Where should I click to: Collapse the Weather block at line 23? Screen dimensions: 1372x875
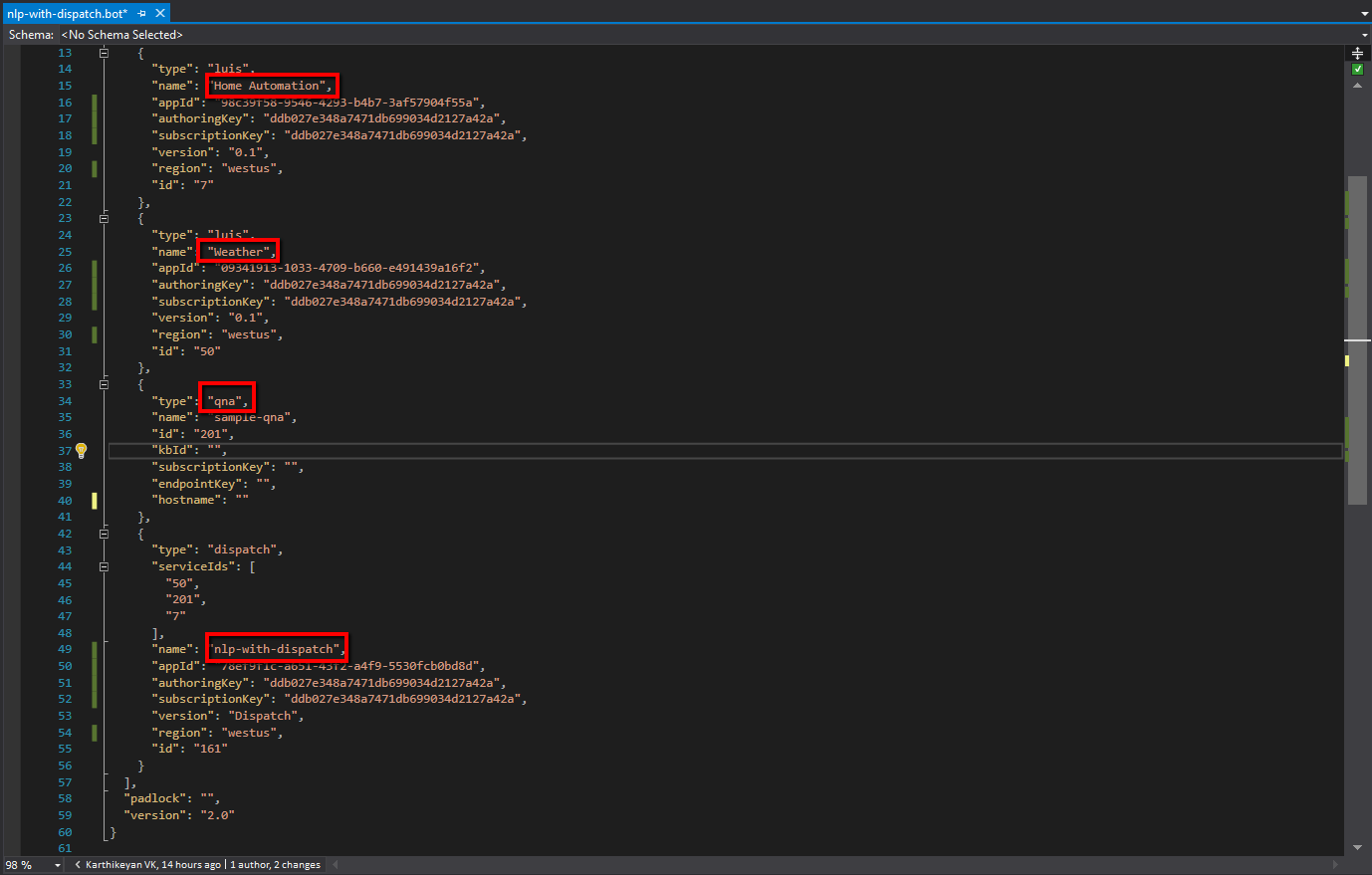tap(104, 218)
